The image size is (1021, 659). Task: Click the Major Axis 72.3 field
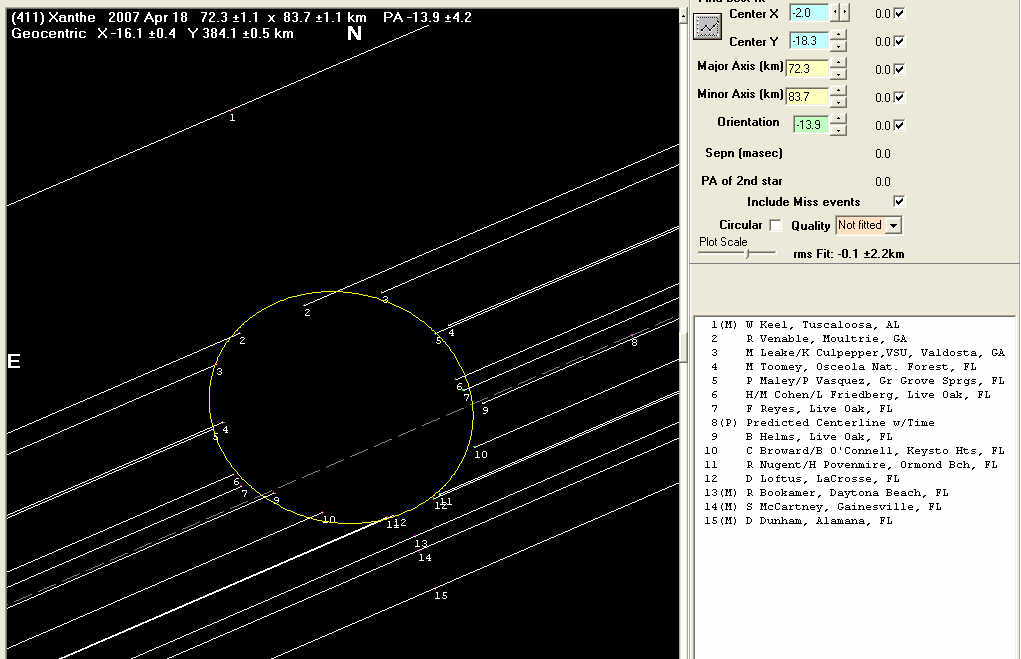807,68
